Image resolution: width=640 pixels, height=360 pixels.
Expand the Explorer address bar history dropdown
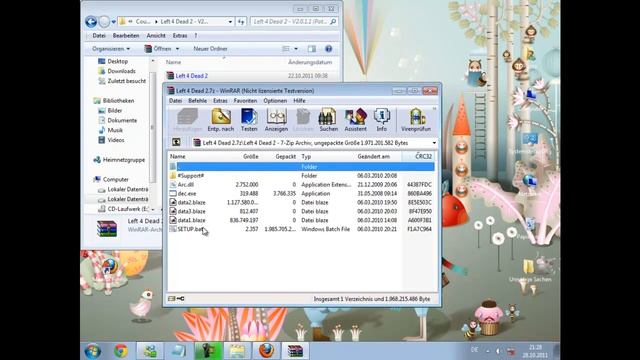230,22
